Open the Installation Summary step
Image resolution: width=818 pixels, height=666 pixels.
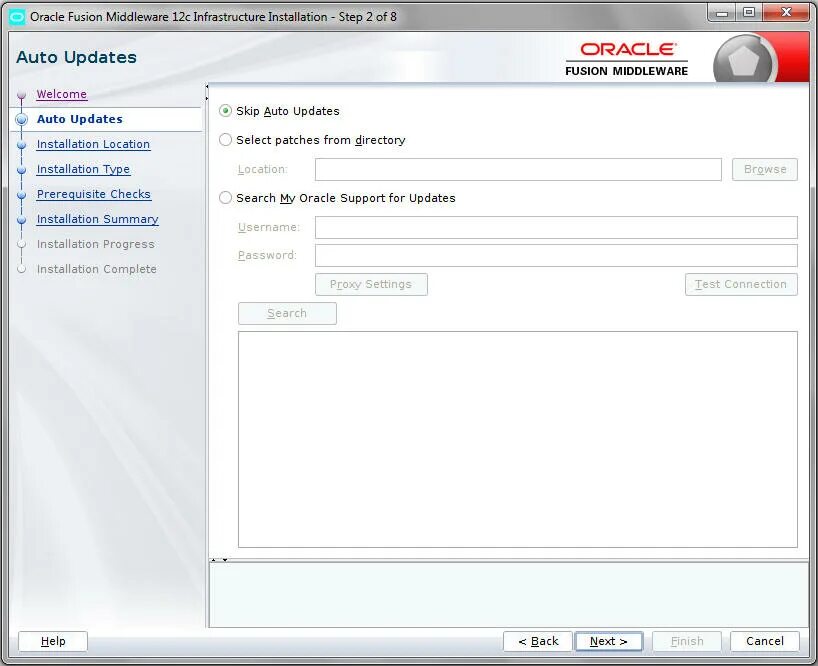pos(98,219)
